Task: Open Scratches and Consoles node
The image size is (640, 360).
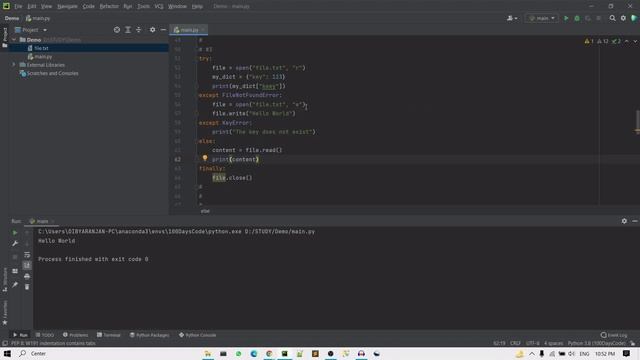Action: (52, 73)
